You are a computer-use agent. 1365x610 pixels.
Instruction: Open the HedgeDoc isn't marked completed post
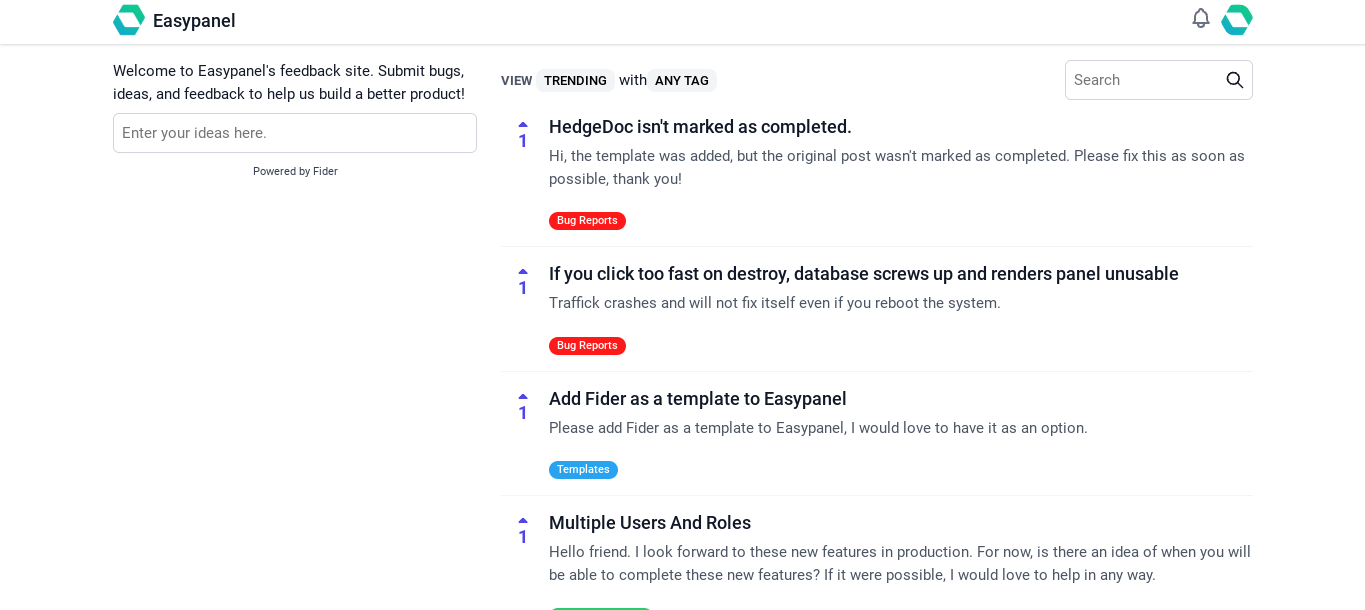click(x=700, y=127)
